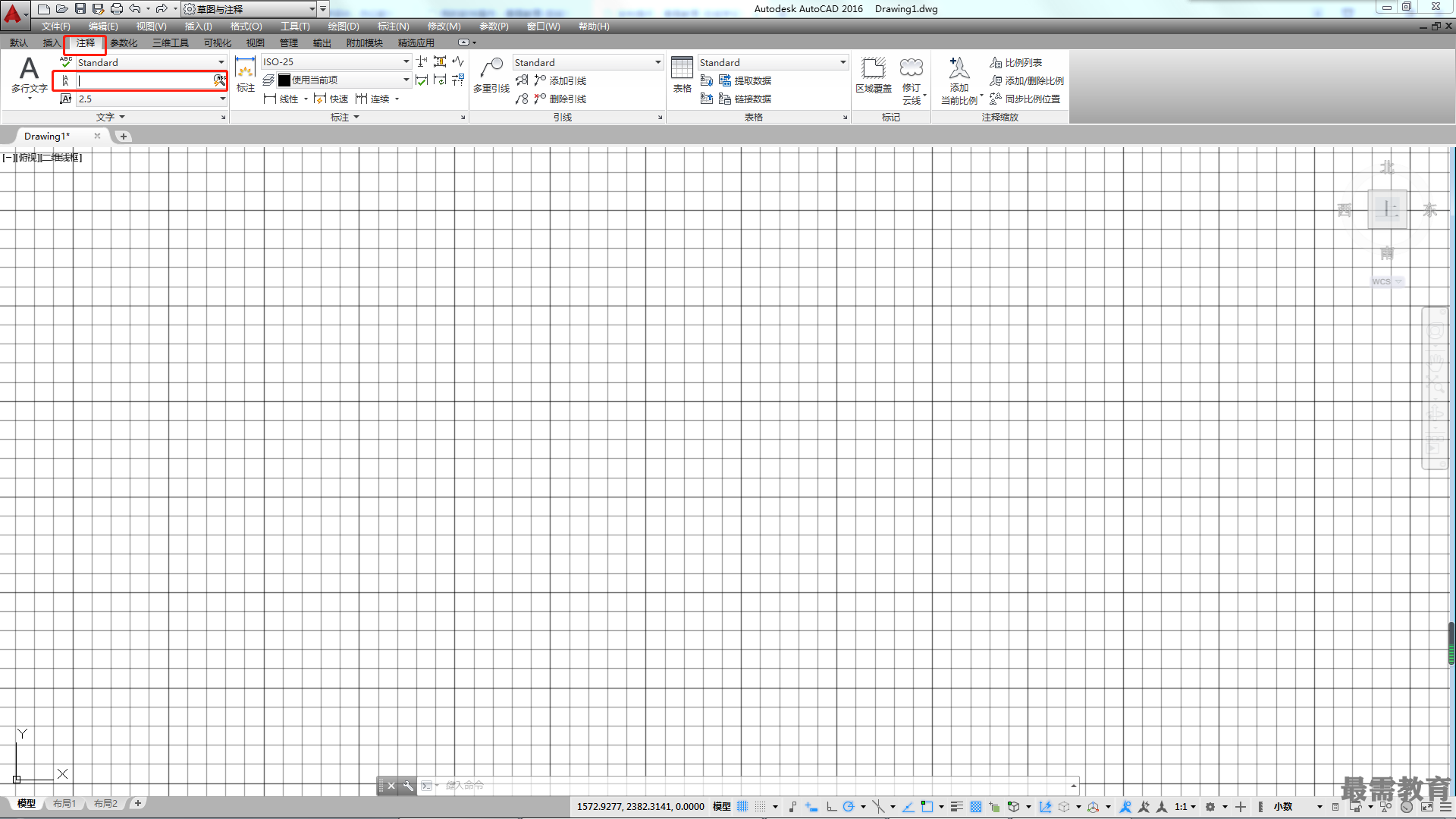Toggle annotation visibility in status bar

[x=1125, y=807]
